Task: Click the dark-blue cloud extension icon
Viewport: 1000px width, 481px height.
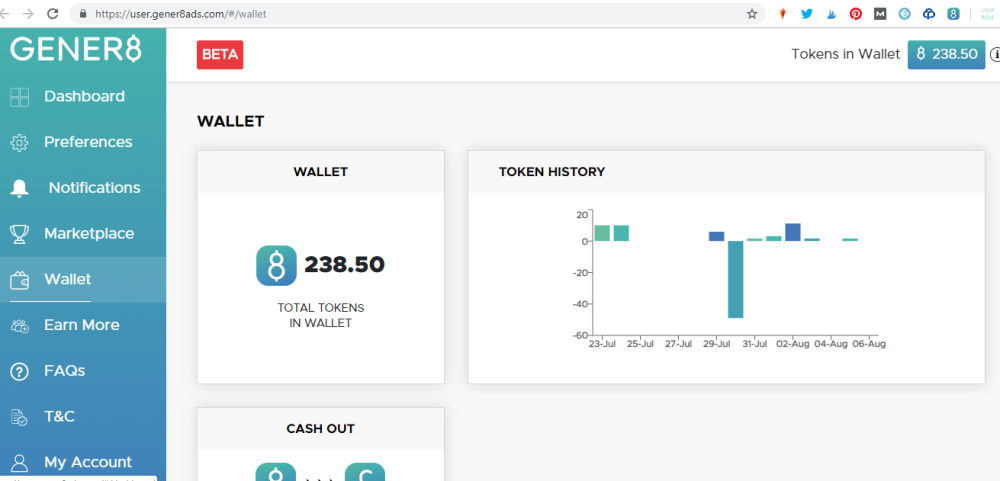Action: point(929,13)
